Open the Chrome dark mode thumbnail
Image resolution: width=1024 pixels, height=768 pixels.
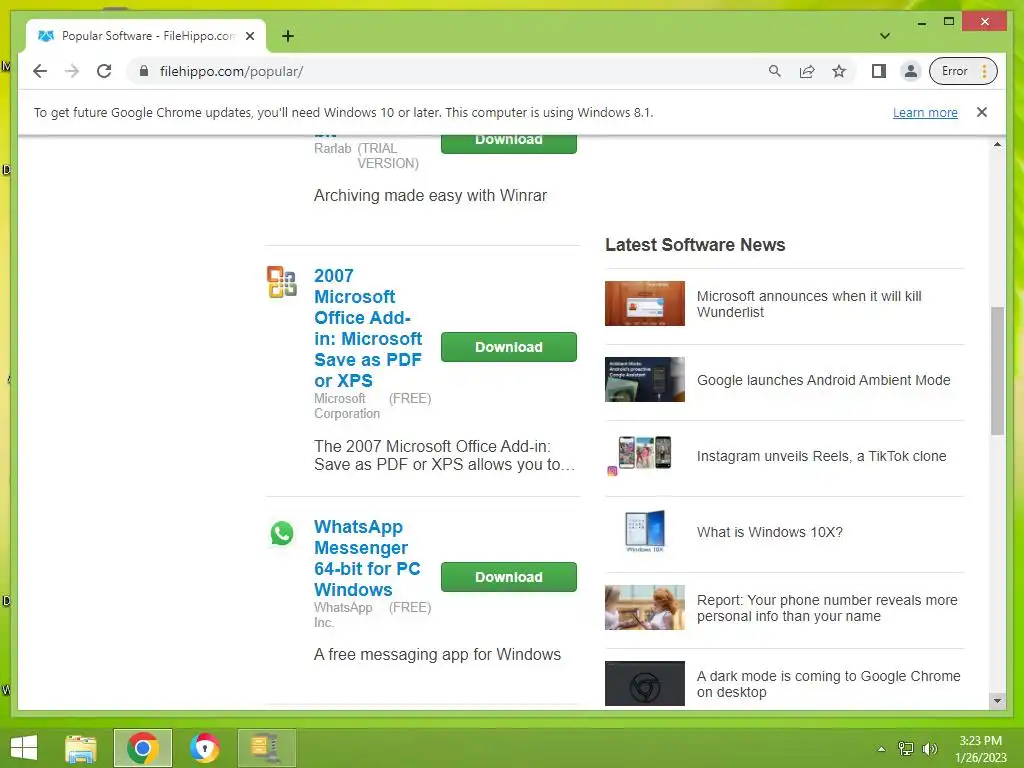click(645, 683)
